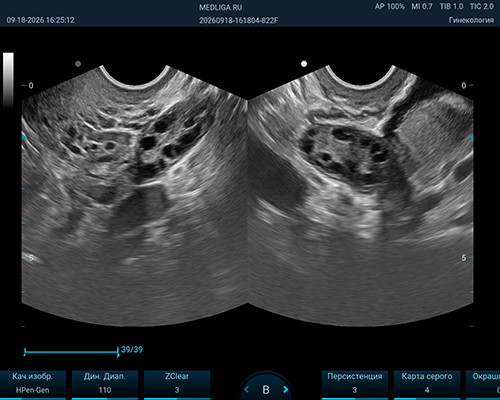Open the ZClear 3 setting

tap(177, 385)
